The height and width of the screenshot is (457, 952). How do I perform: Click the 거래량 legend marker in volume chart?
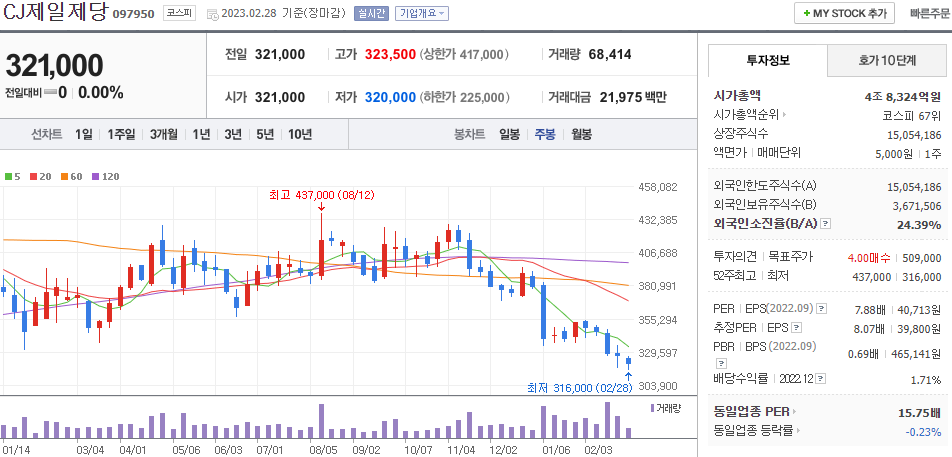(x=652, y=408)
